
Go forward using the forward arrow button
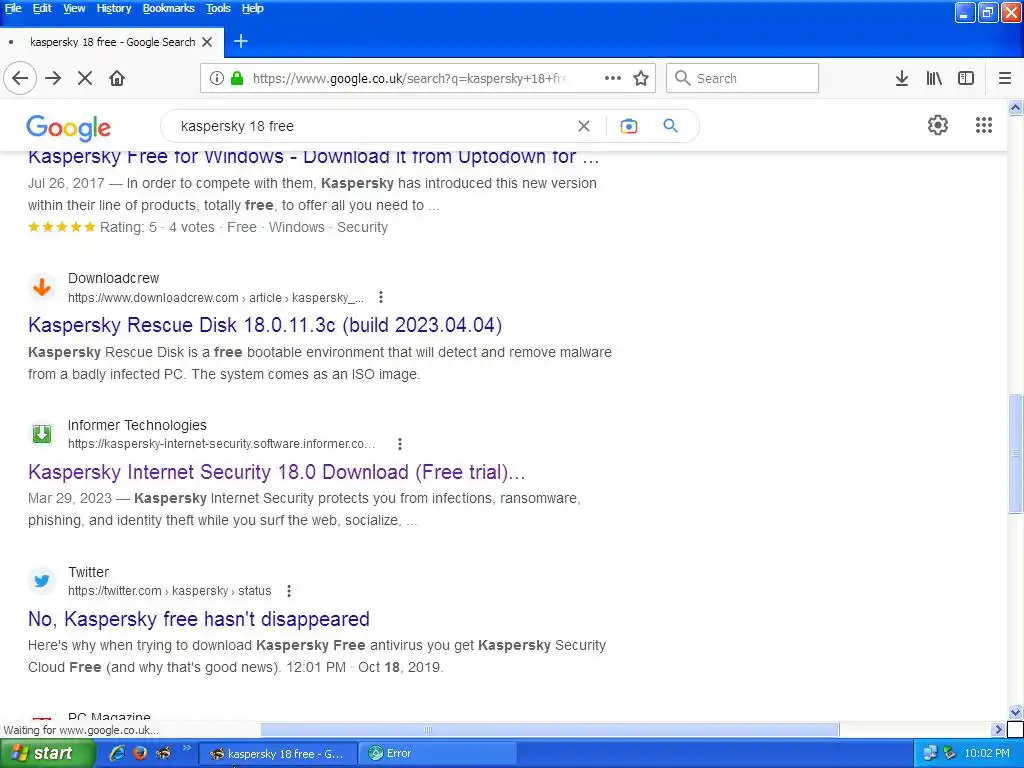click(53, 78)
